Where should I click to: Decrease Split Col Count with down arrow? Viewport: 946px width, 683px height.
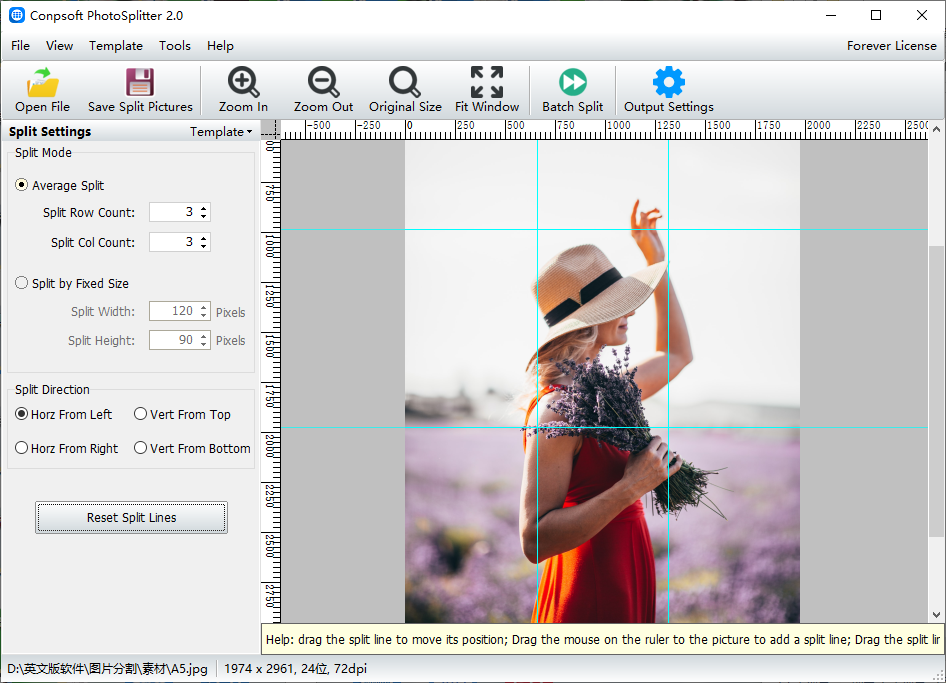point(204,246)
